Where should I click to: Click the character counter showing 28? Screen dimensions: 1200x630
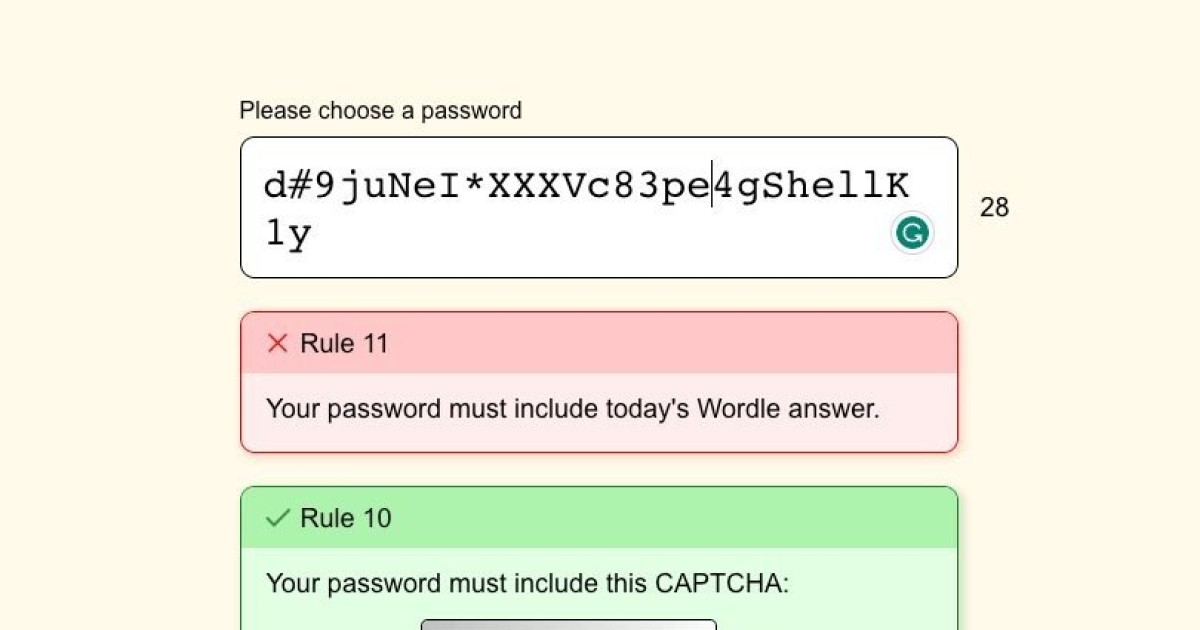click(x=995, y=207)
